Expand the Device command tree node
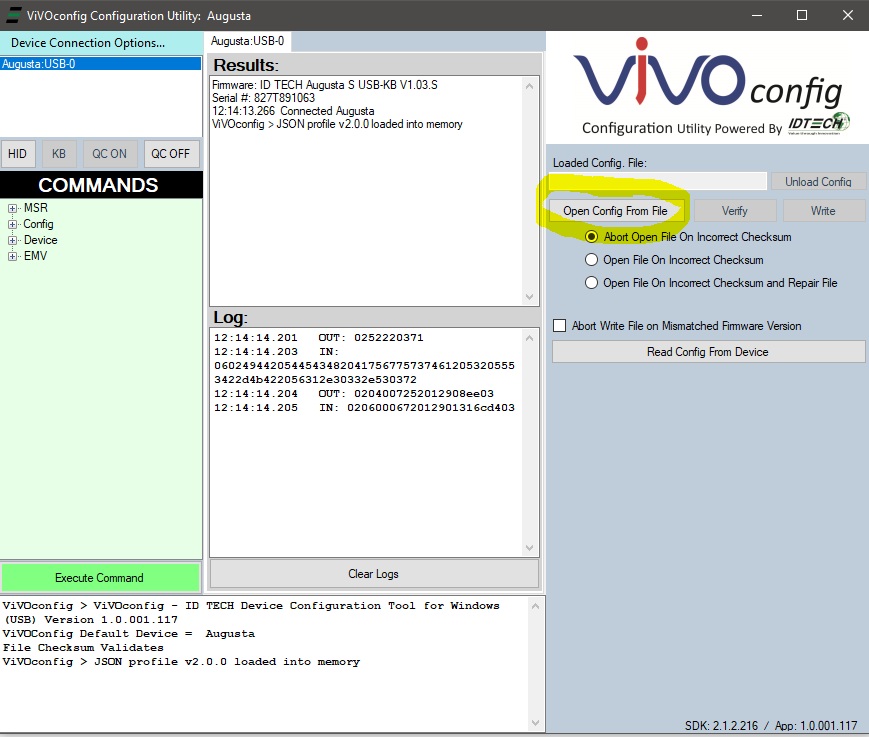The height and width of the screenshot is (737, 869). pyautogui.click(x=12, y=240)
